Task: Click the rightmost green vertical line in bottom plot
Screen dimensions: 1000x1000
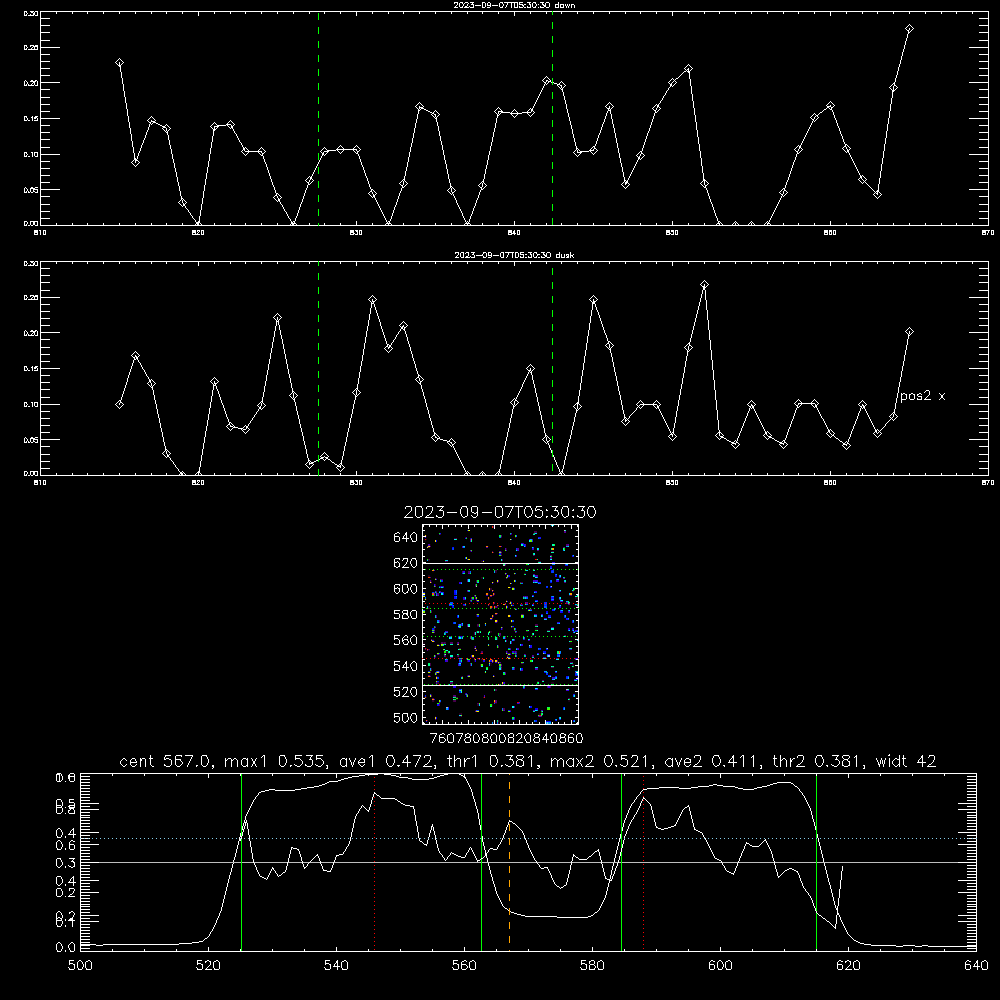Action: pyautogui.click(x=816, y=861)
